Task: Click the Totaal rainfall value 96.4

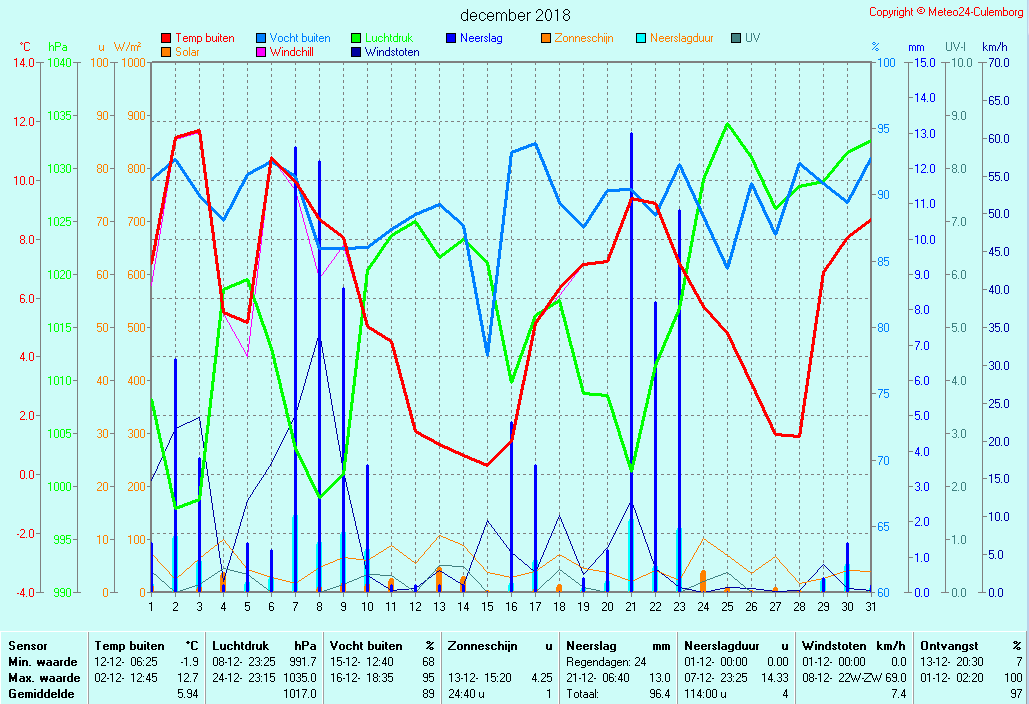Action: pos(659,693)
